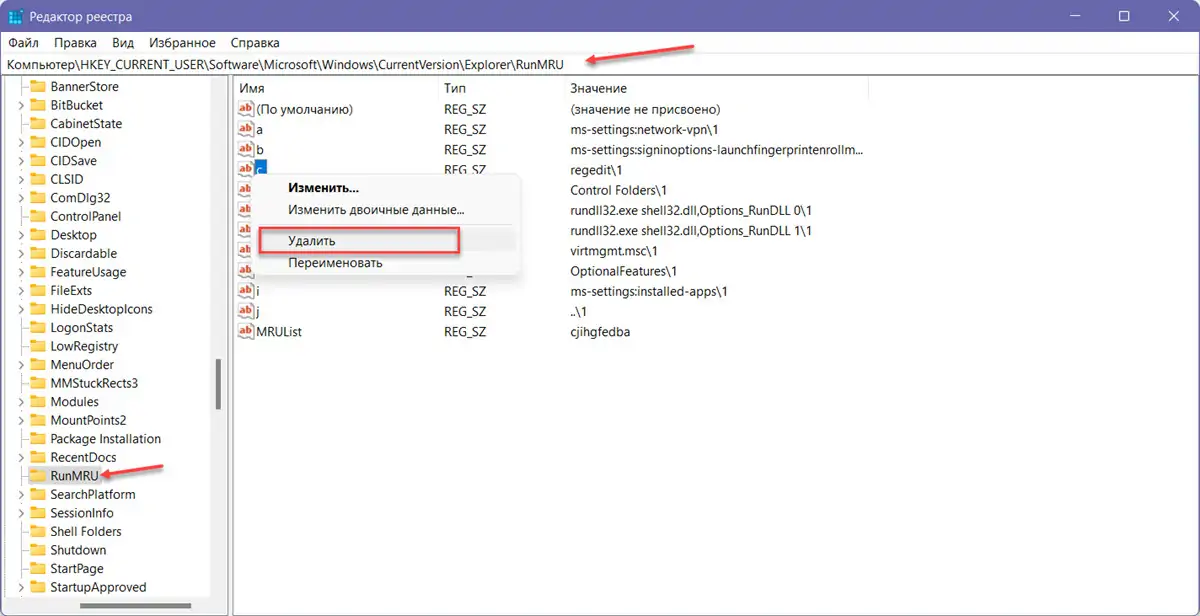Expand the MountPoints2 key chevron

pos(21,420)
